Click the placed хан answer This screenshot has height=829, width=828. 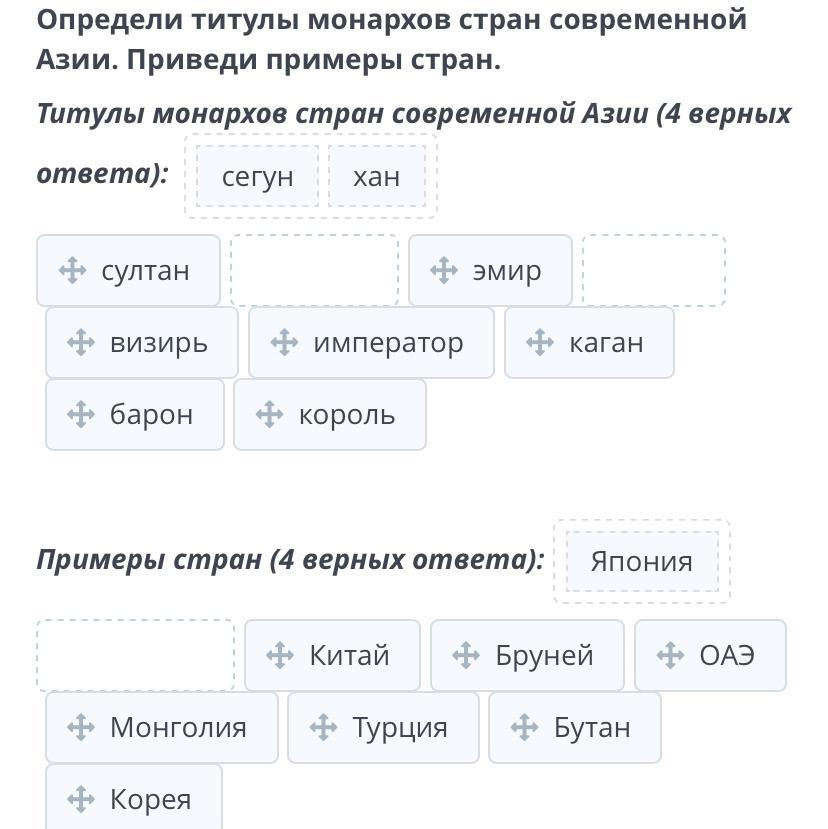click(376, 176)
